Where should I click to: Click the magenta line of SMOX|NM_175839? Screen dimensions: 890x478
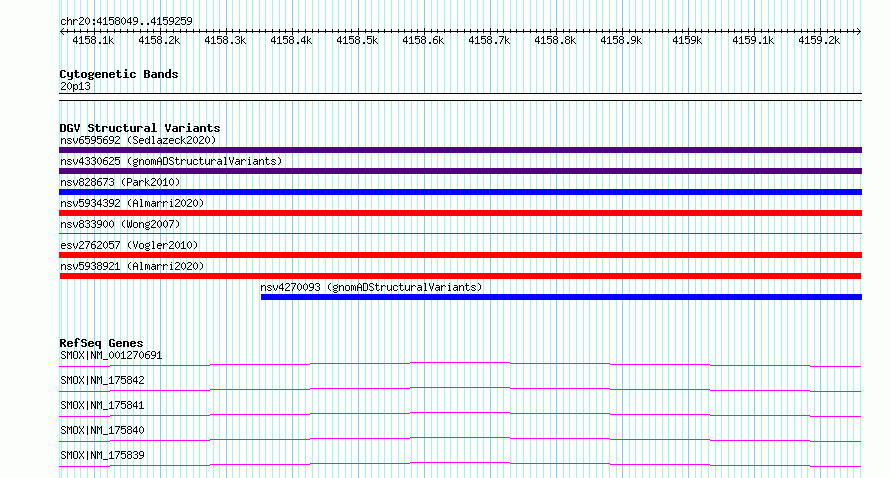coord(460,464)
